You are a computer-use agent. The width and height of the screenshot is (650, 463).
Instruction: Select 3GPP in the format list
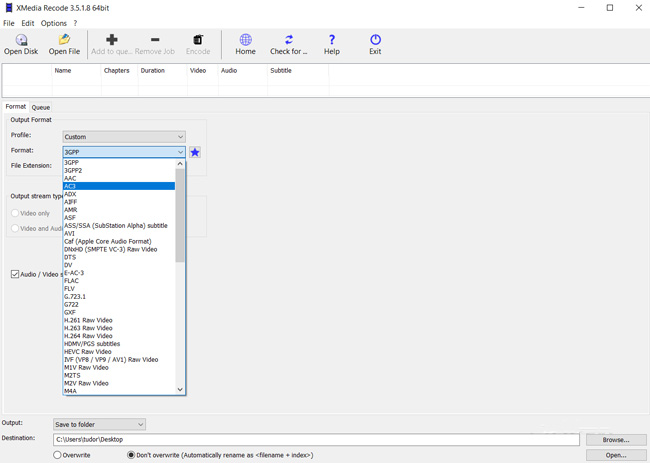(119, 162)
